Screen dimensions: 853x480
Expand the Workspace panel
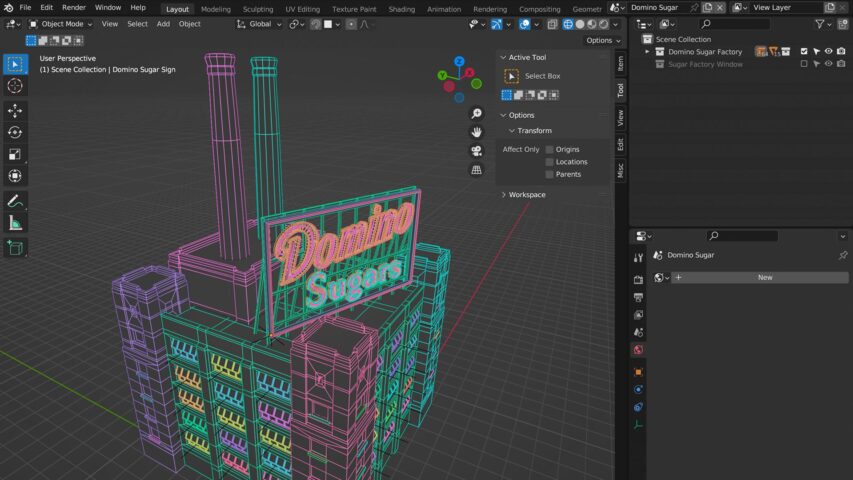point(503,194)
